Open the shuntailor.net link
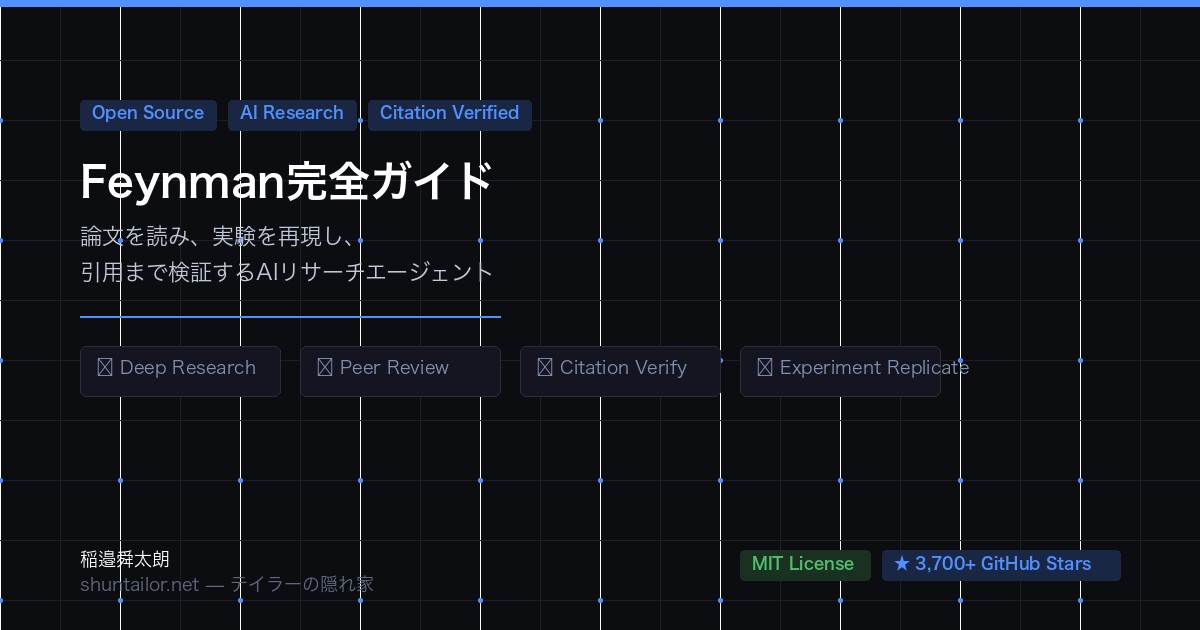This screenshot has width=1200, height=630. click(140, 585)
